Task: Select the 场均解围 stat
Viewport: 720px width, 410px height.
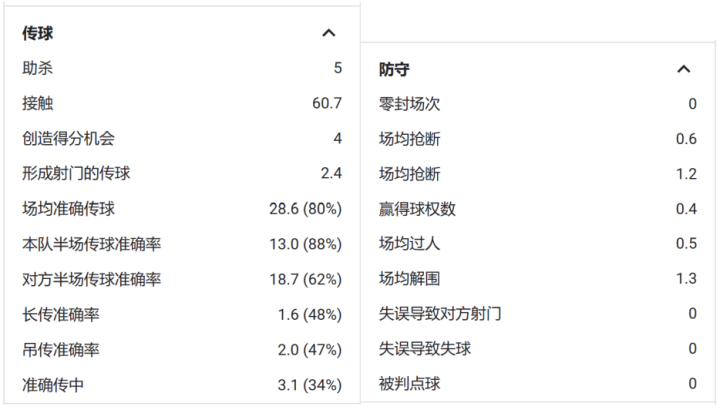Action: tap(409, 278)
